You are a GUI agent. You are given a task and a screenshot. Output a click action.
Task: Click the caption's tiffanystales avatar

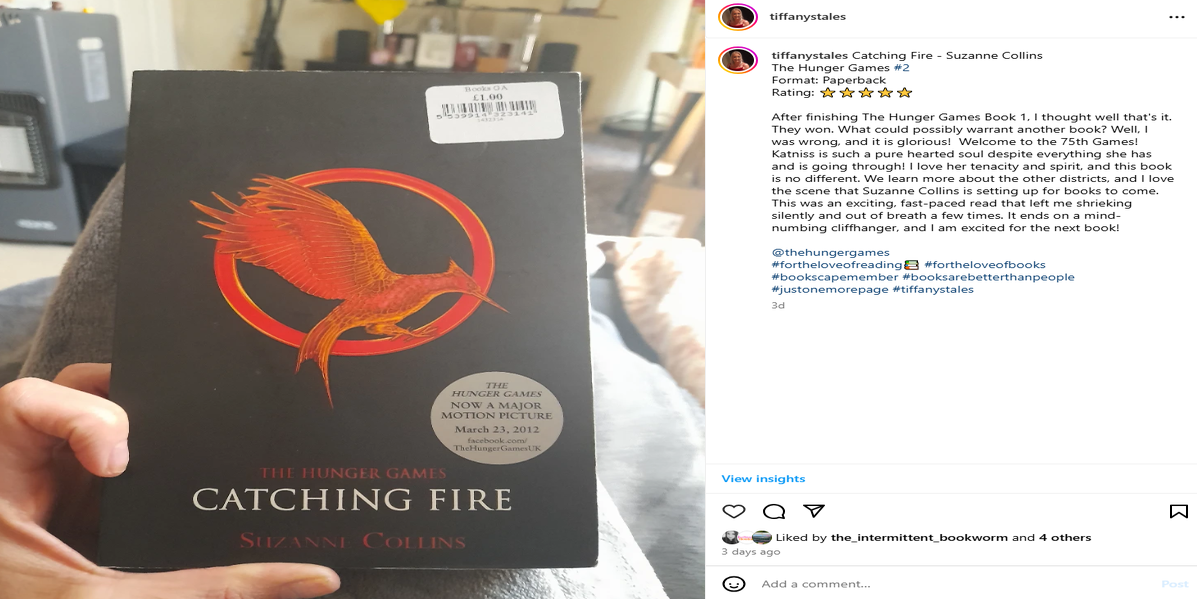[x=738, y=60]
